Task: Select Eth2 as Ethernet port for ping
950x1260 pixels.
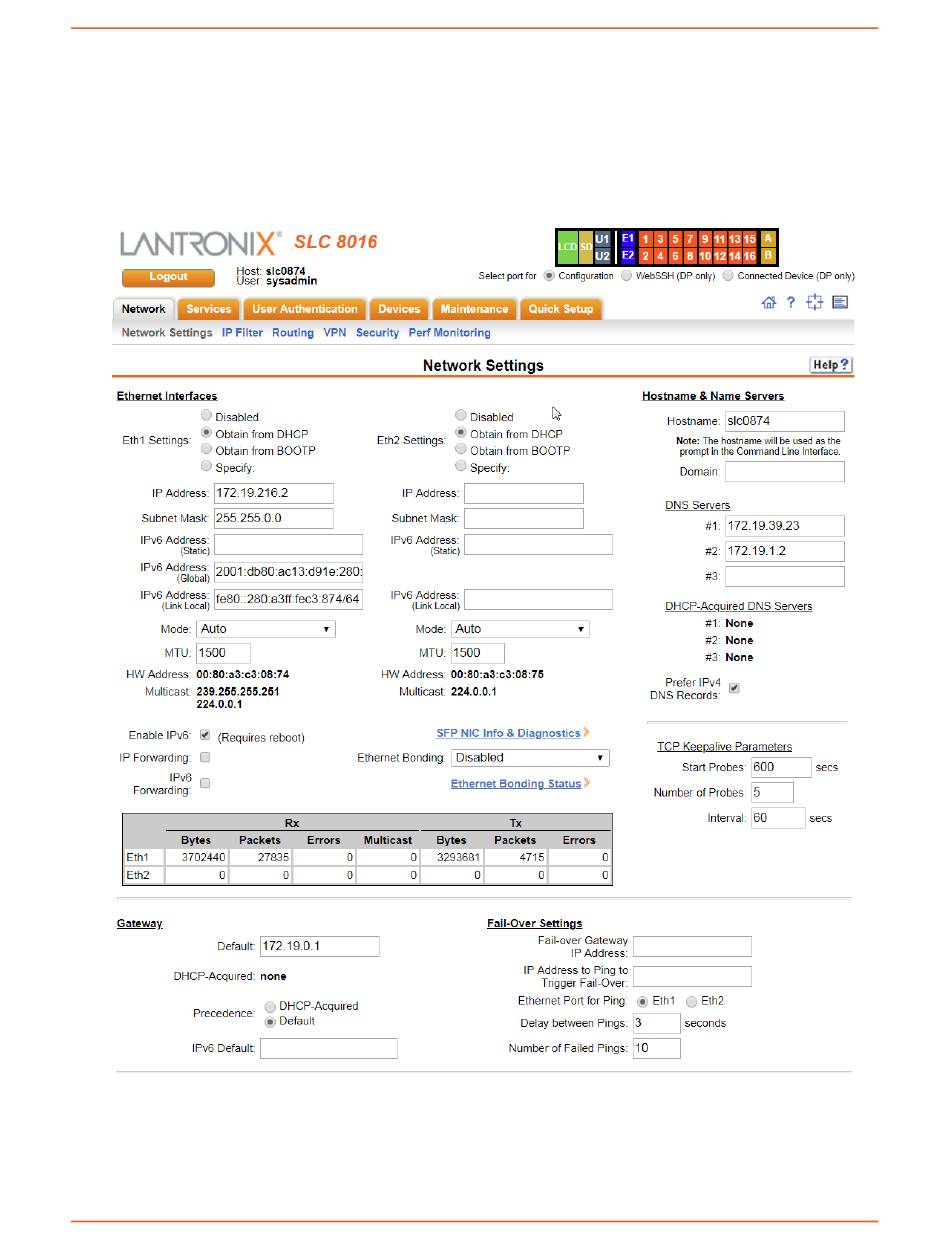Action: (691, 1001)
